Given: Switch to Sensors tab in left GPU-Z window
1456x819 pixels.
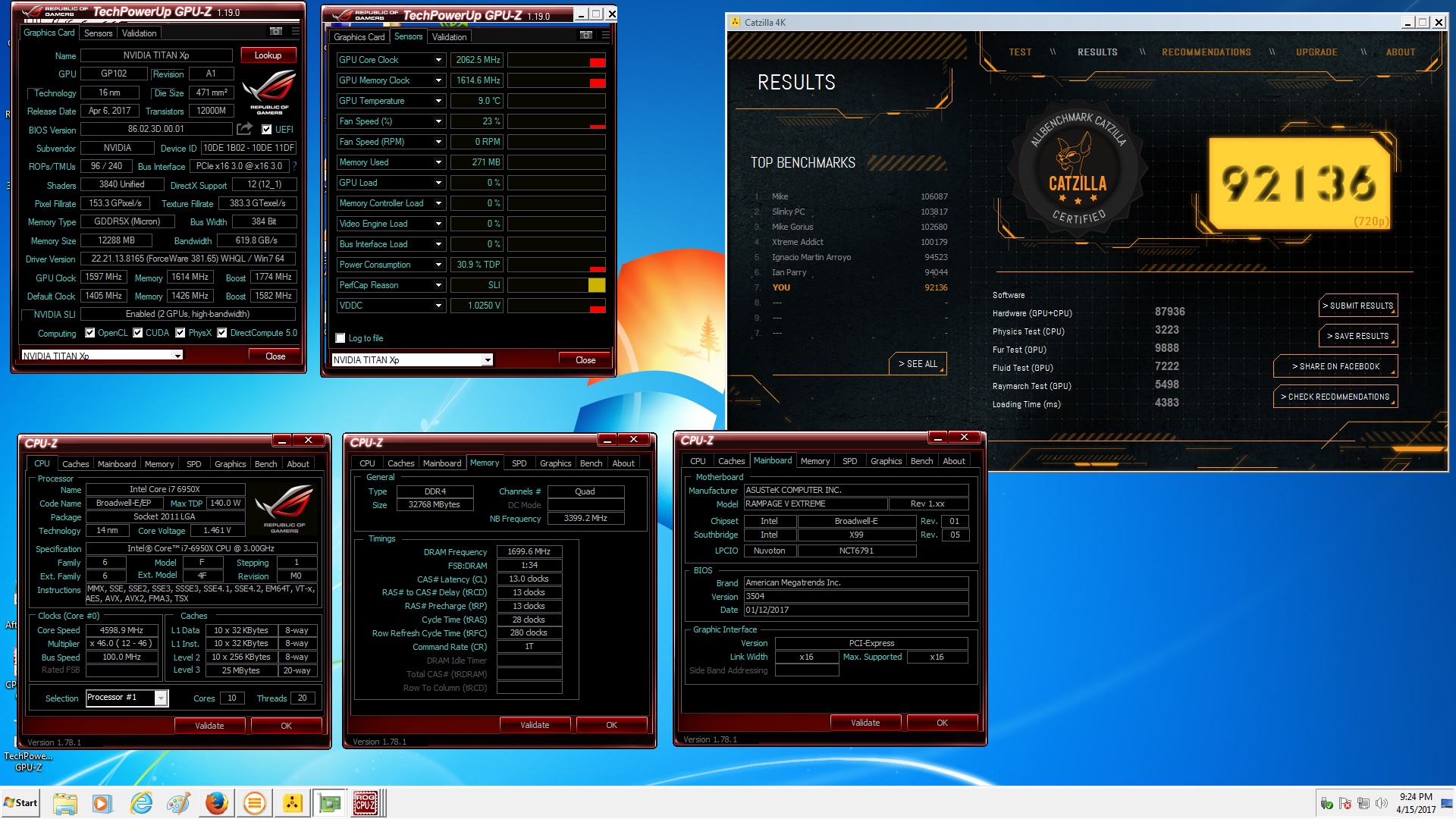Looking at the screenshot, I should point(98,33).
